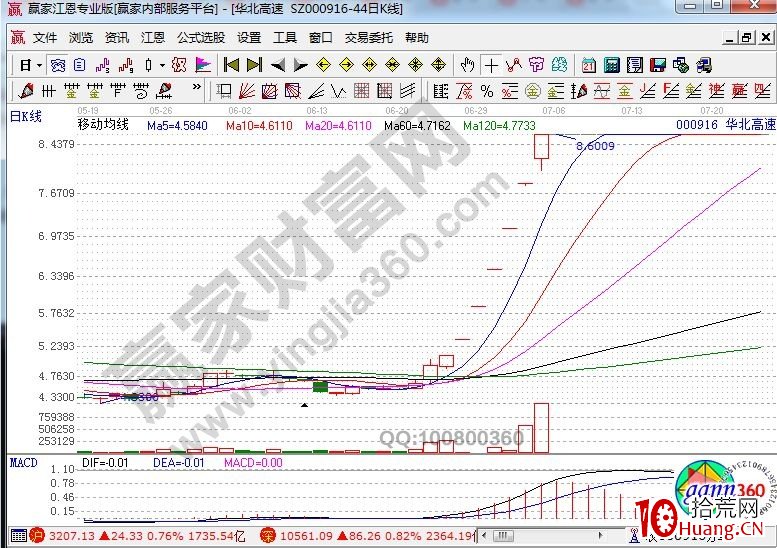Expand the 日 period dropdown arrow

point(39,65)
